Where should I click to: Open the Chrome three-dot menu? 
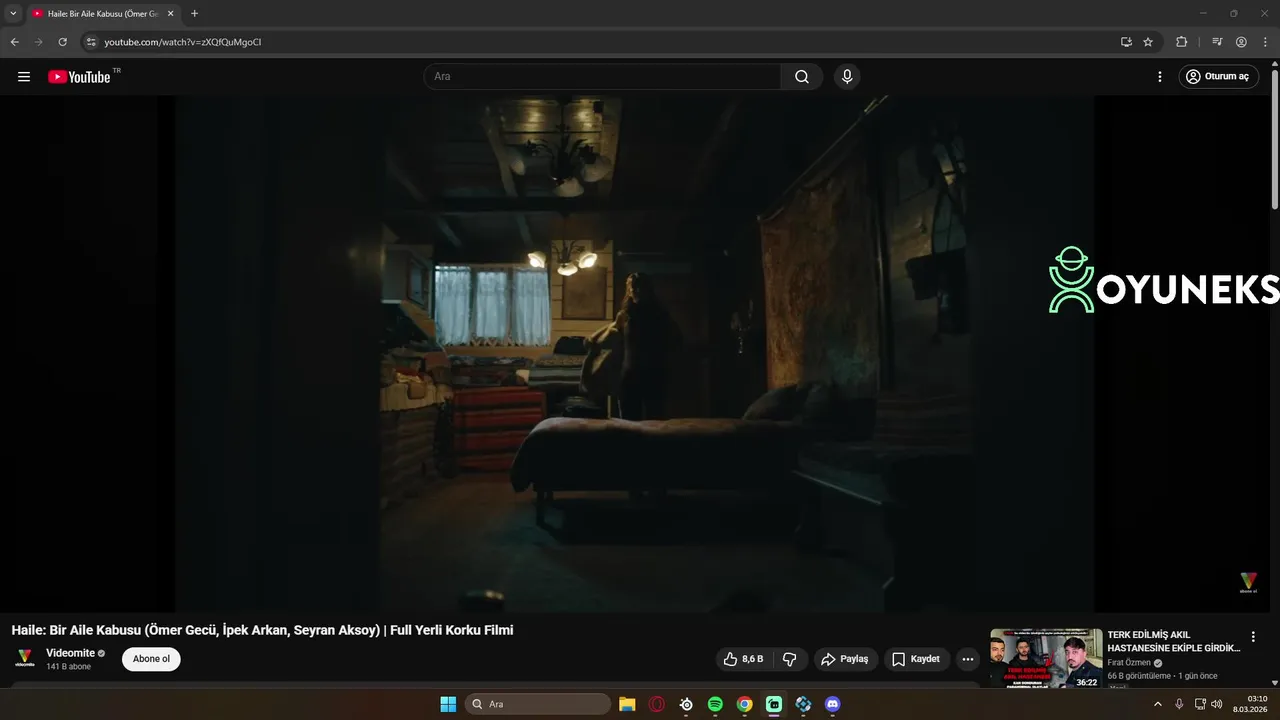(x=1265, y=42)
